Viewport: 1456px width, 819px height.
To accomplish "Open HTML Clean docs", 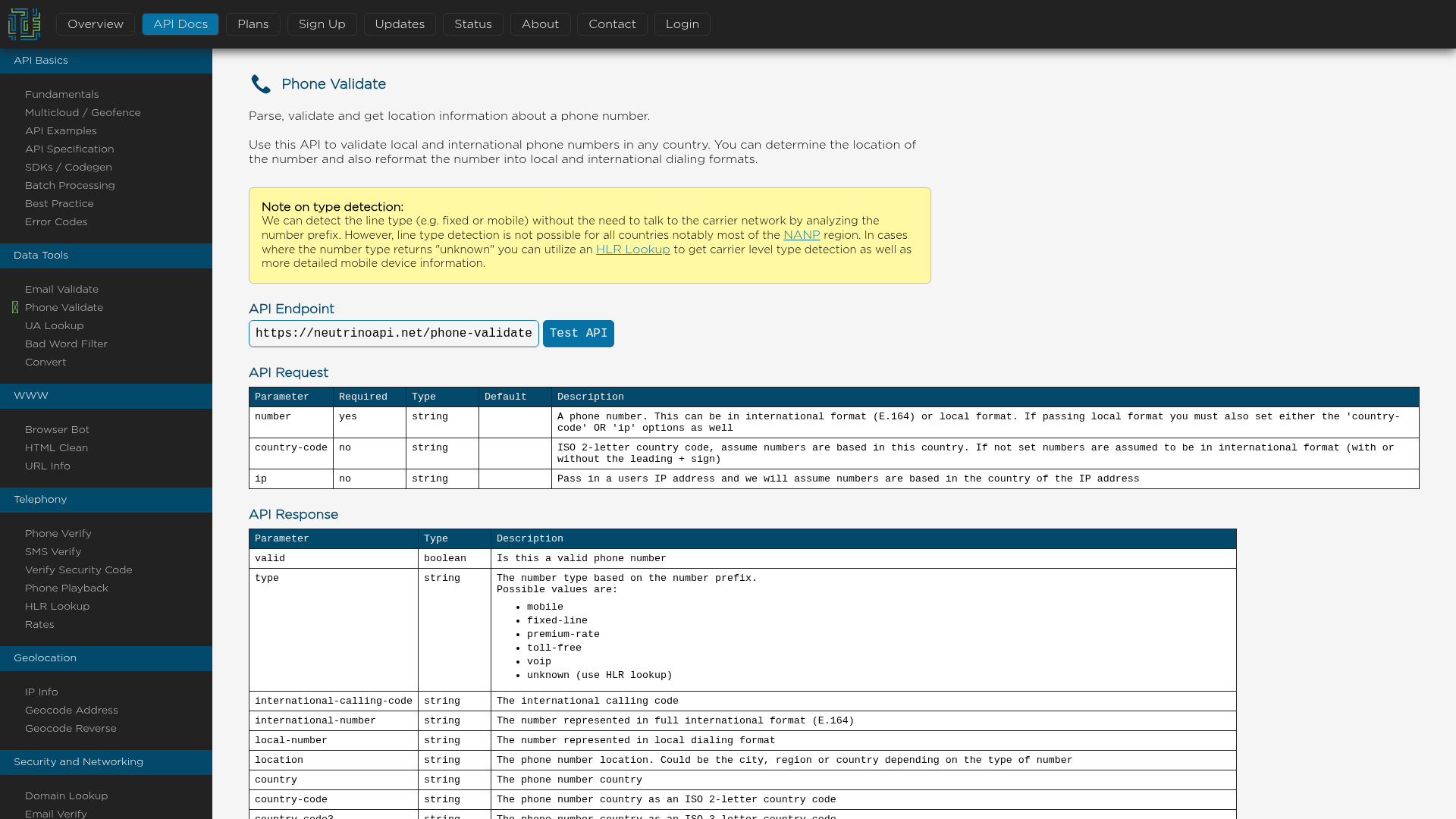I will [x=56, y=448].
